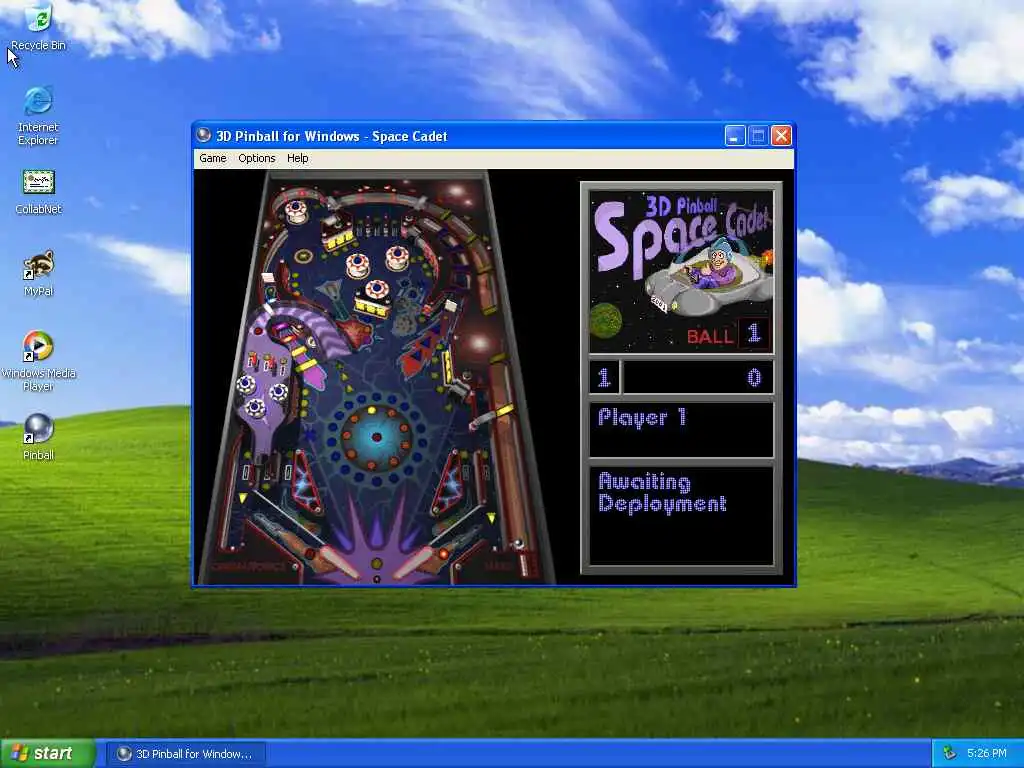Click the 3D Pinball taskbar button

[x=185, y=754]
